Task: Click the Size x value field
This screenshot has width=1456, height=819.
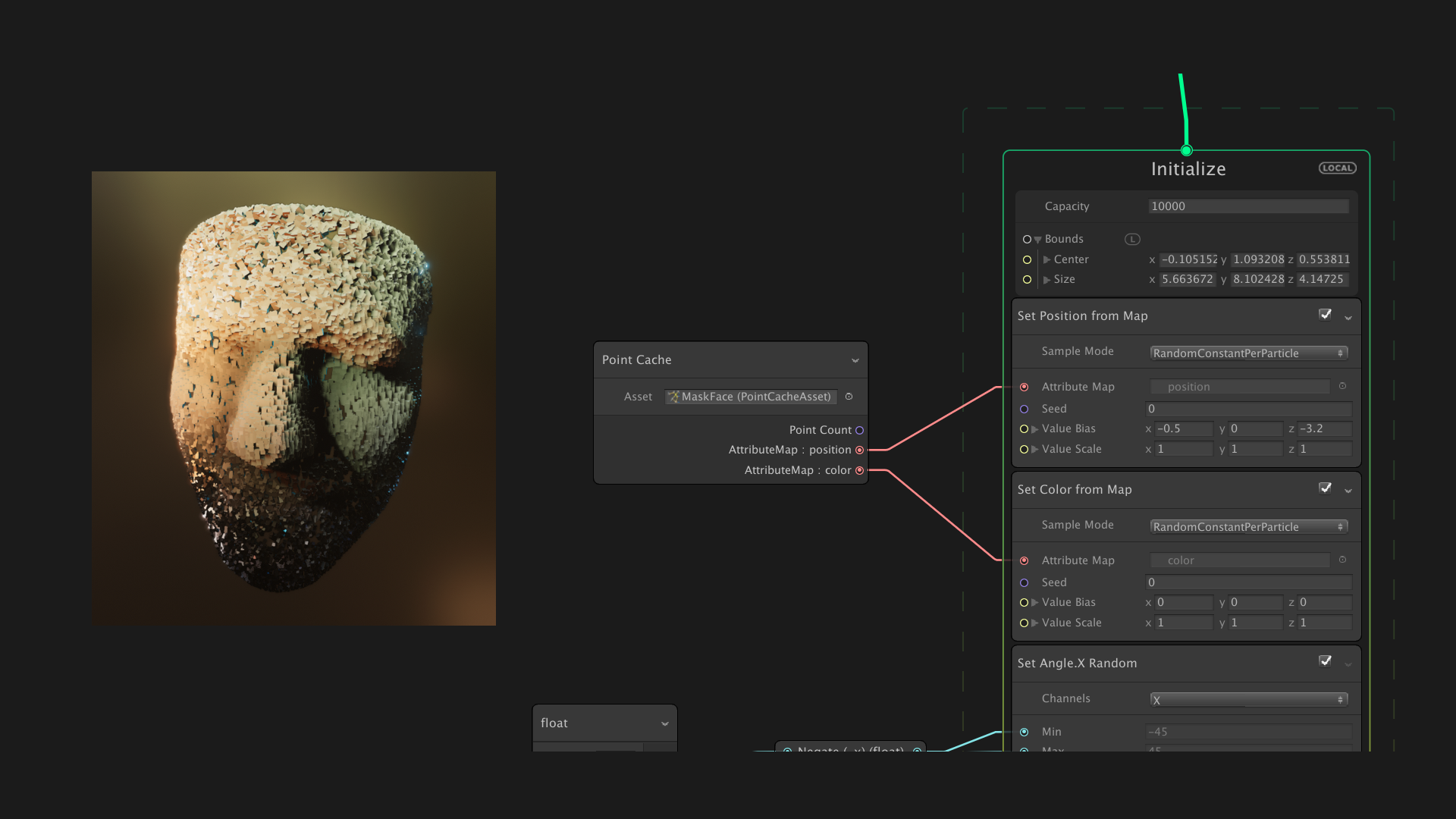Action: point(1188,280)
